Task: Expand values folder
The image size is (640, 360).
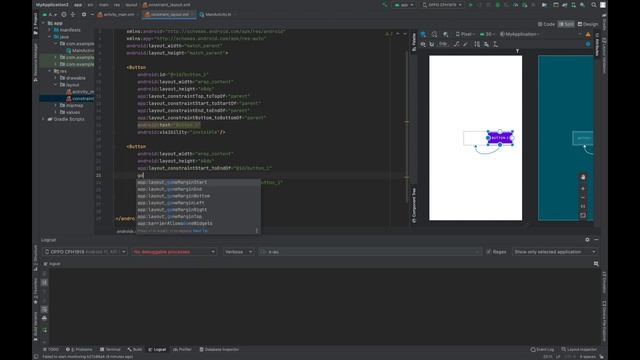Action: pyautogui.click(x=56, y=112)
